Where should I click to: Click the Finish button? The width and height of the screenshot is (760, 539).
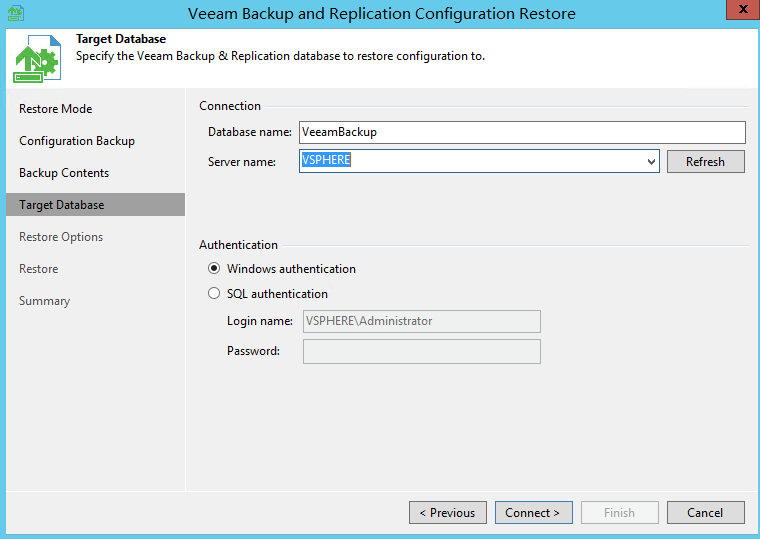(x=620, y=512)
